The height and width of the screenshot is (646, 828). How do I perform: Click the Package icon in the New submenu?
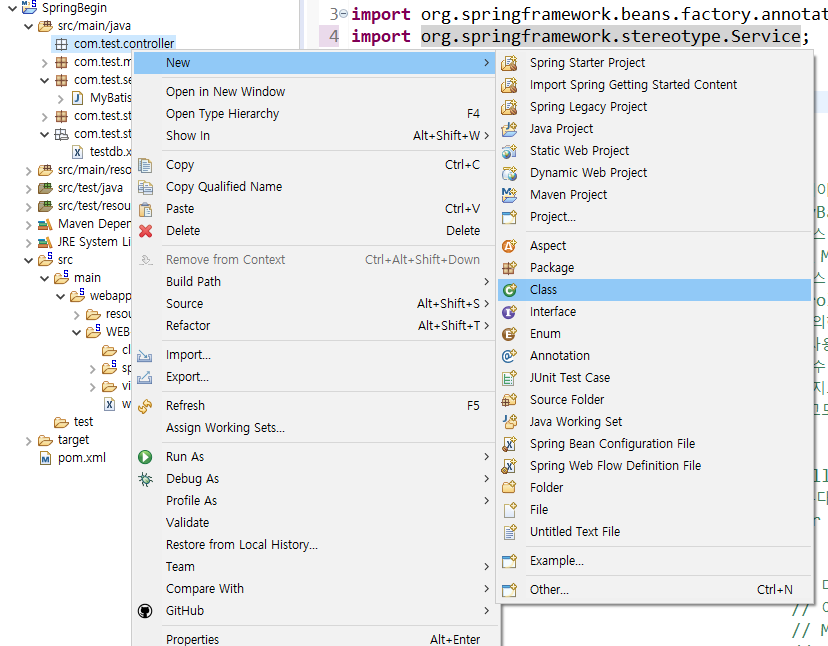coord(509,268)
